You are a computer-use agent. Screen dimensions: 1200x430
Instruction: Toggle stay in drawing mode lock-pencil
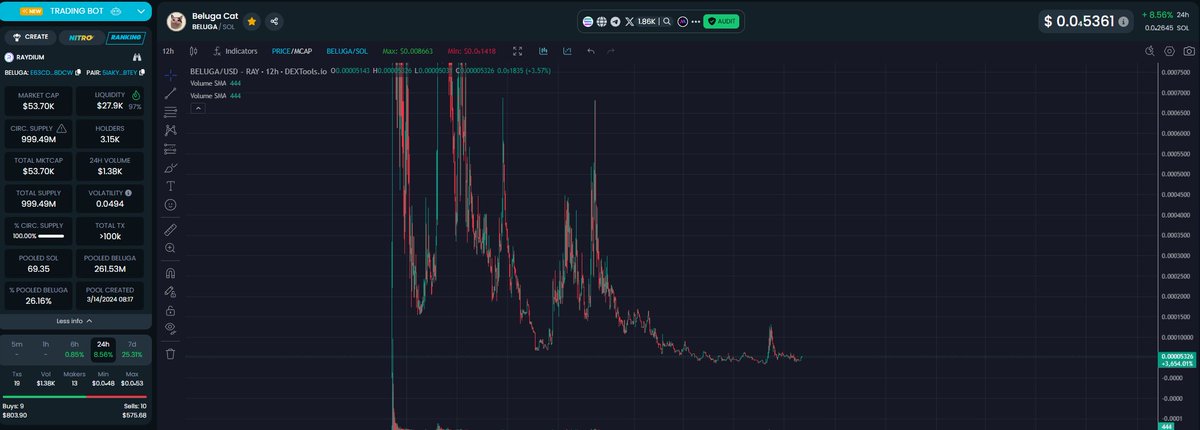click(x=170, y=292)
